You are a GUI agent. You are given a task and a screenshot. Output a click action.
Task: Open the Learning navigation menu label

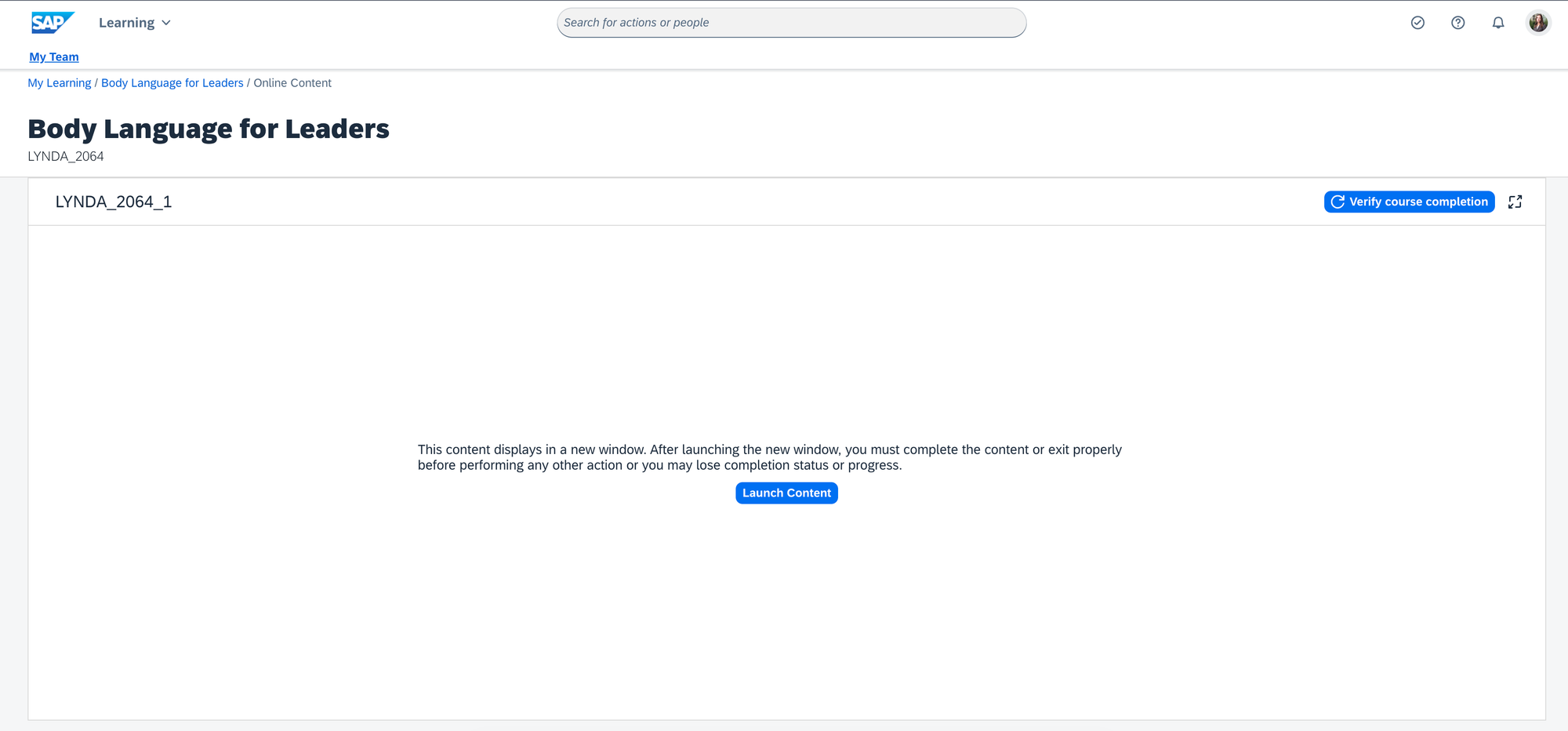coord(126,23)
